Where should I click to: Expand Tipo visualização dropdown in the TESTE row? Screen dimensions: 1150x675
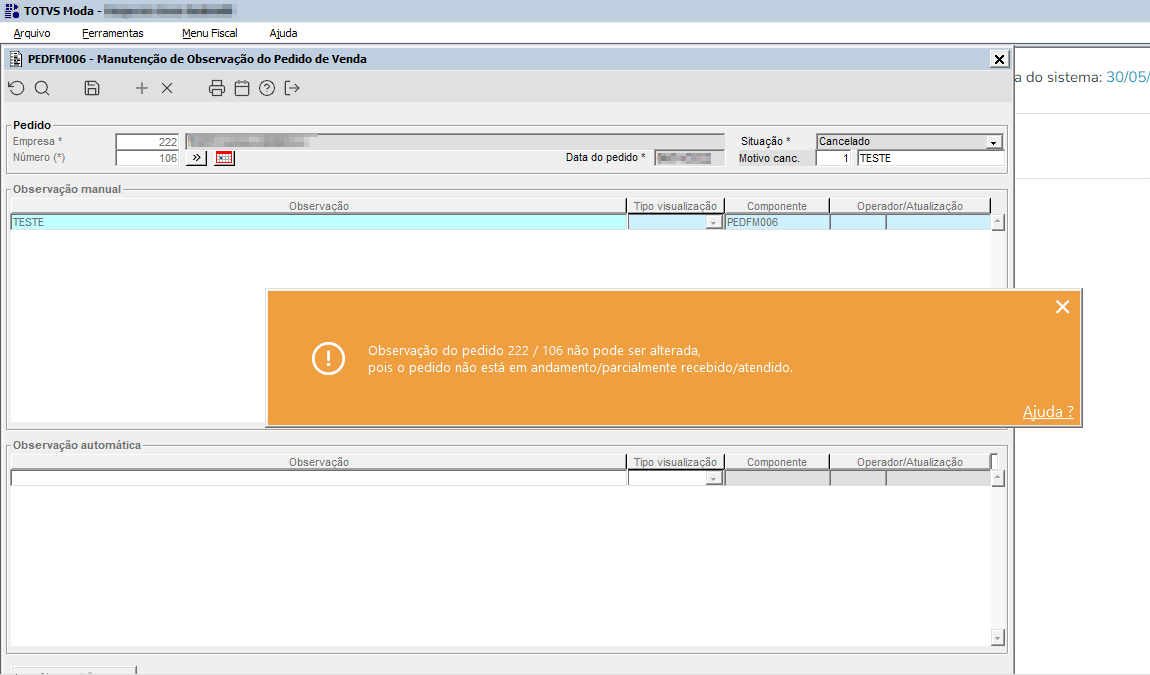pyautogui.click(x=714, y=222)
